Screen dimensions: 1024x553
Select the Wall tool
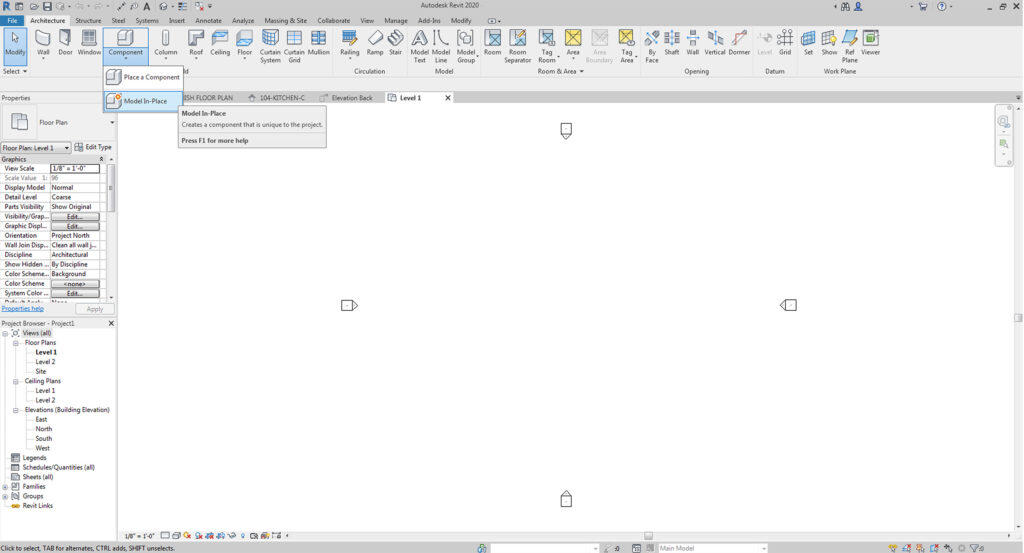[43, 44]
